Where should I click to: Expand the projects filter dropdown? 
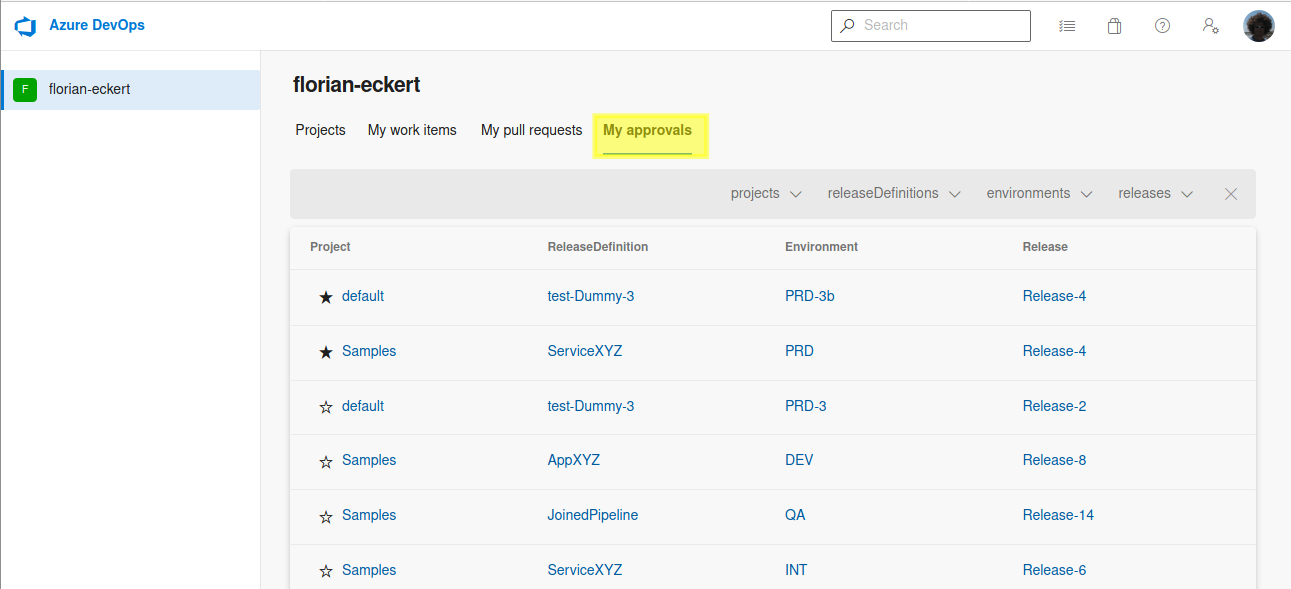(766, 194)
